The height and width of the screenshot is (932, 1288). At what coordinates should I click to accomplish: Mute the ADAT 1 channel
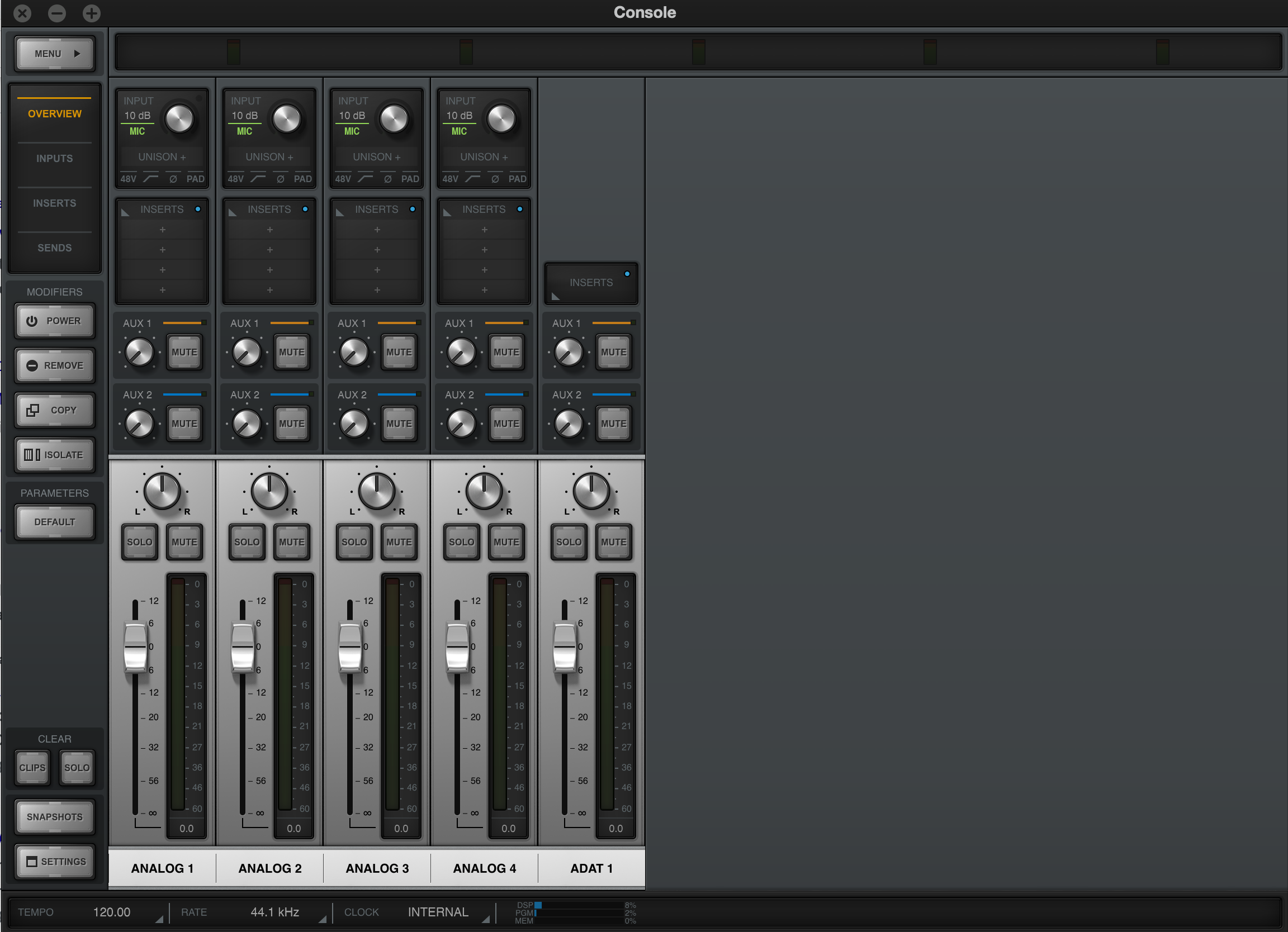click(x=613, y=542)
